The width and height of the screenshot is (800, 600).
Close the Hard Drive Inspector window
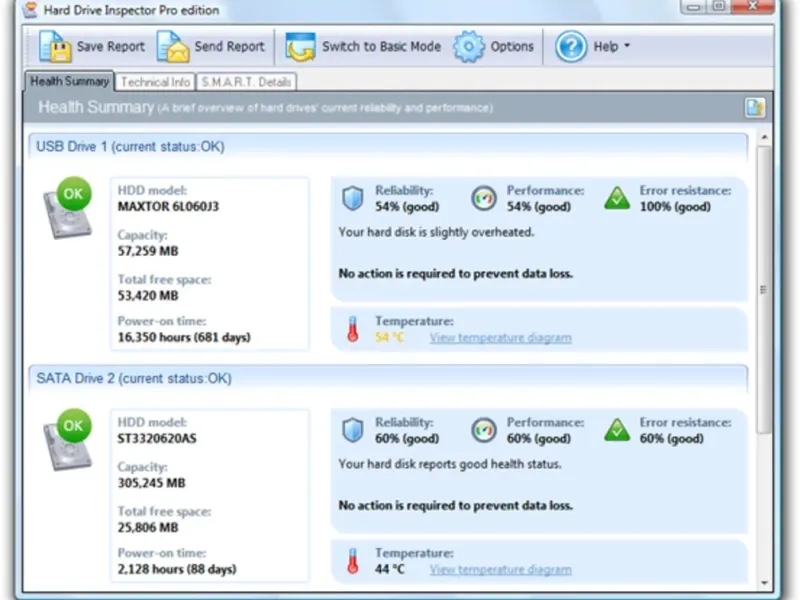click(753, 6)
